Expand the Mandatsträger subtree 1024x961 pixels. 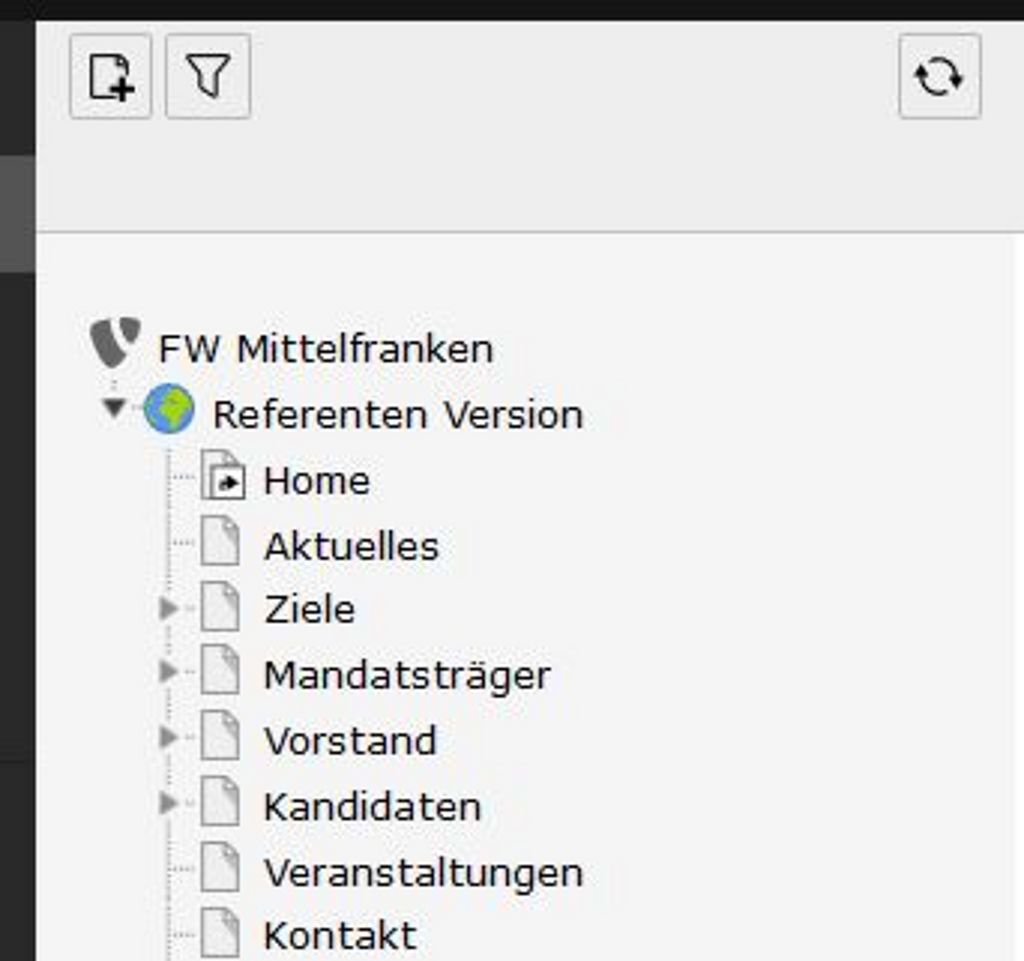tap(168, 671)
